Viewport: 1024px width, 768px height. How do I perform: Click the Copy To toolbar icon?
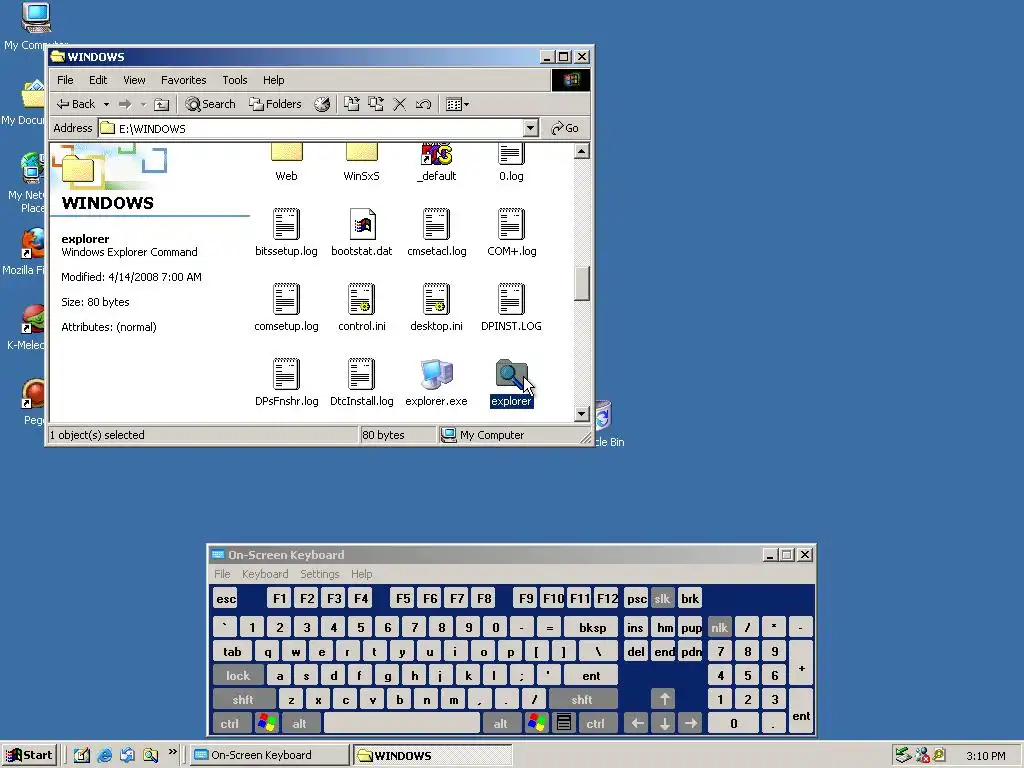point(376,104)
